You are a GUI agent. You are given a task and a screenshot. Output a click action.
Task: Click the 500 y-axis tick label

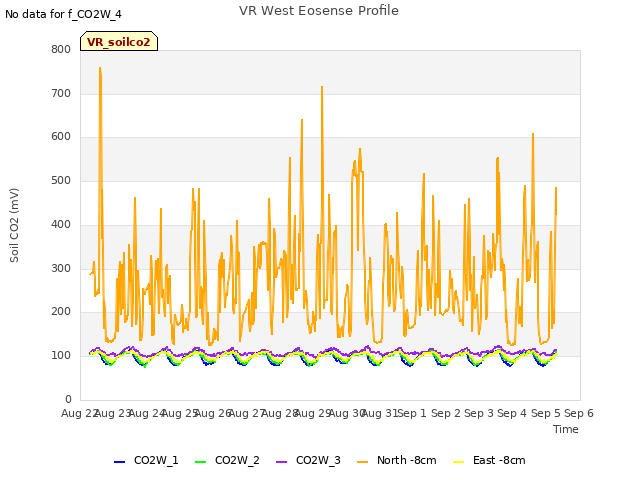(61, 180)
